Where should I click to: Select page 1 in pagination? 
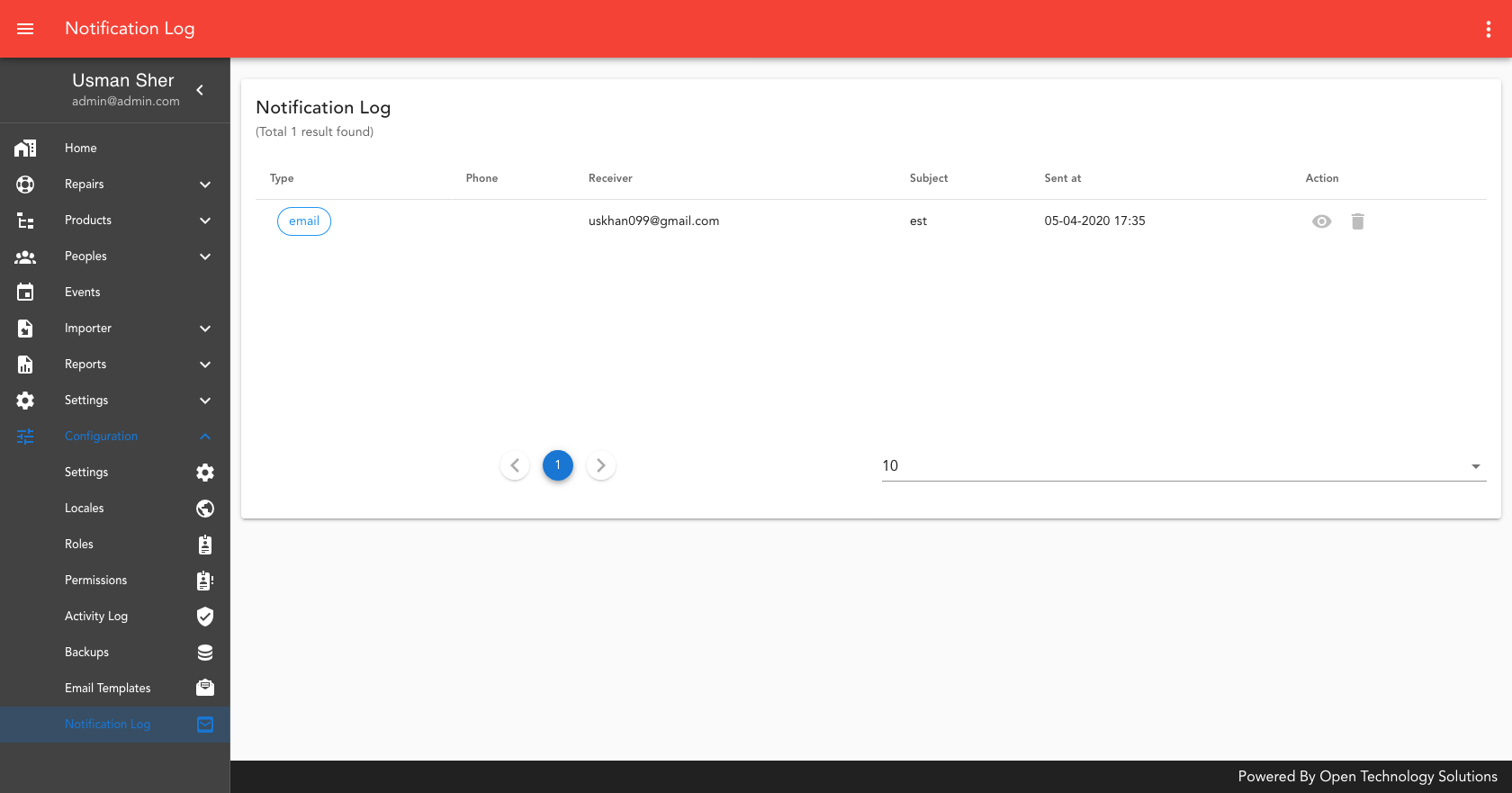(x=558, y=465)
